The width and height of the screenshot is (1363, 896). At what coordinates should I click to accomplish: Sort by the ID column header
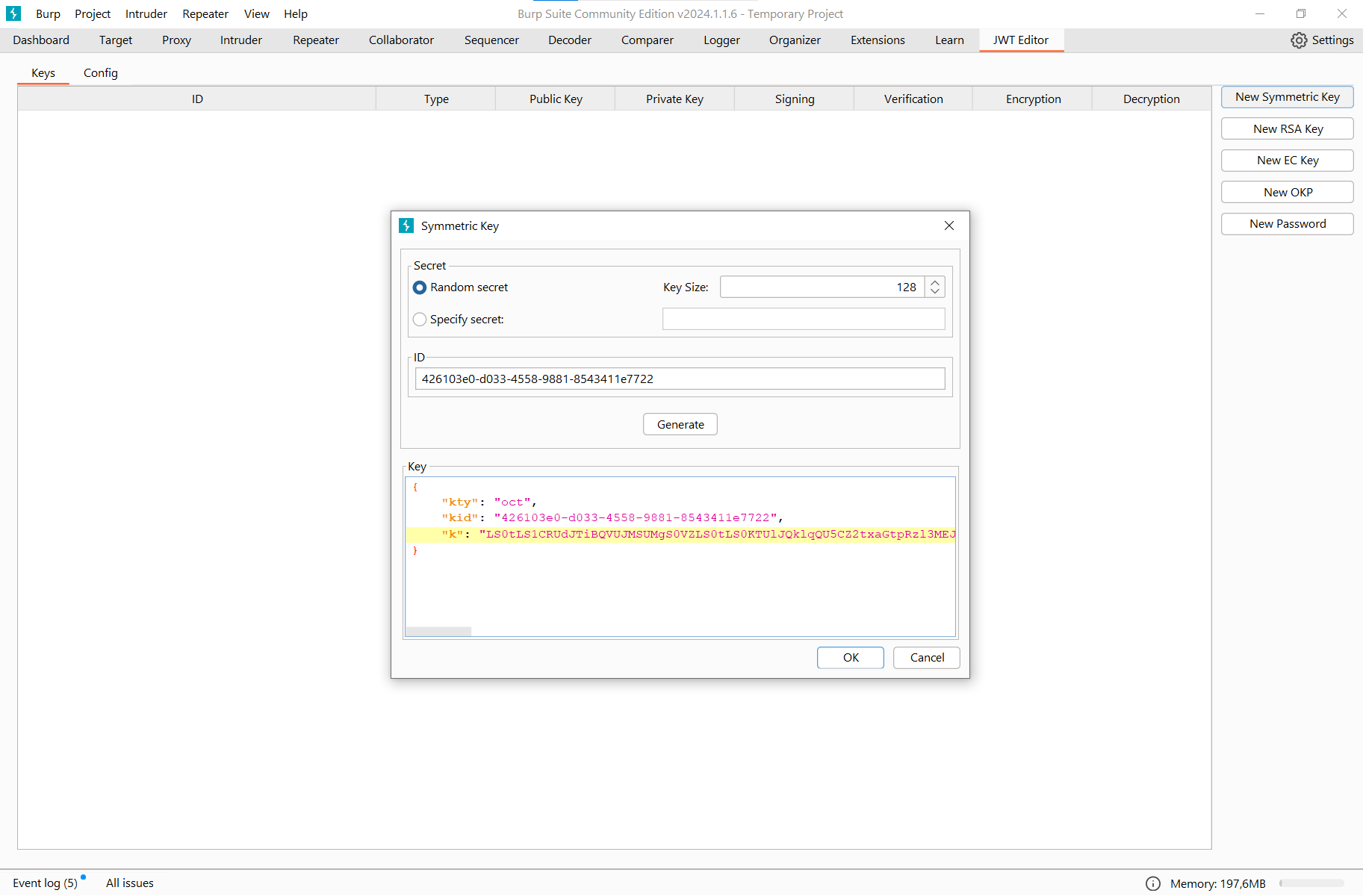click(197, 99)
